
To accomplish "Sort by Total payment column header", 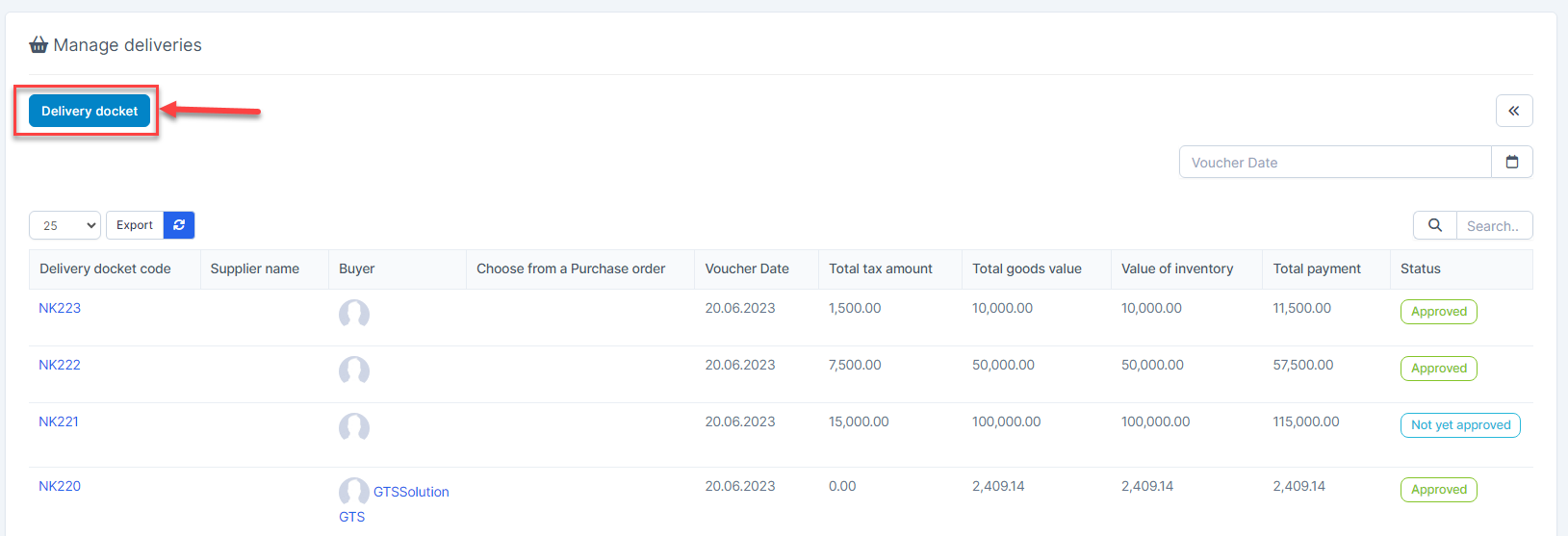I will [1317, 268].
